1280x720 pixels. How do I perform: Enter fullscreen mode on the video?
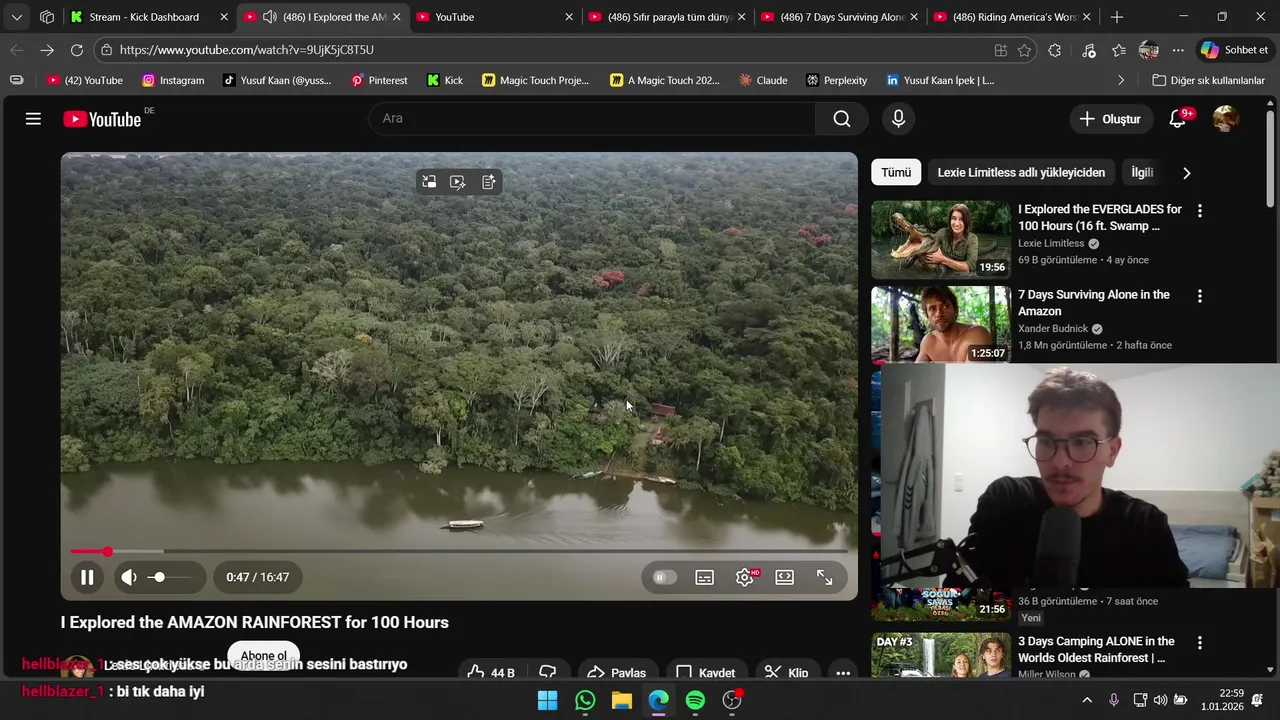tap(825, 577)
